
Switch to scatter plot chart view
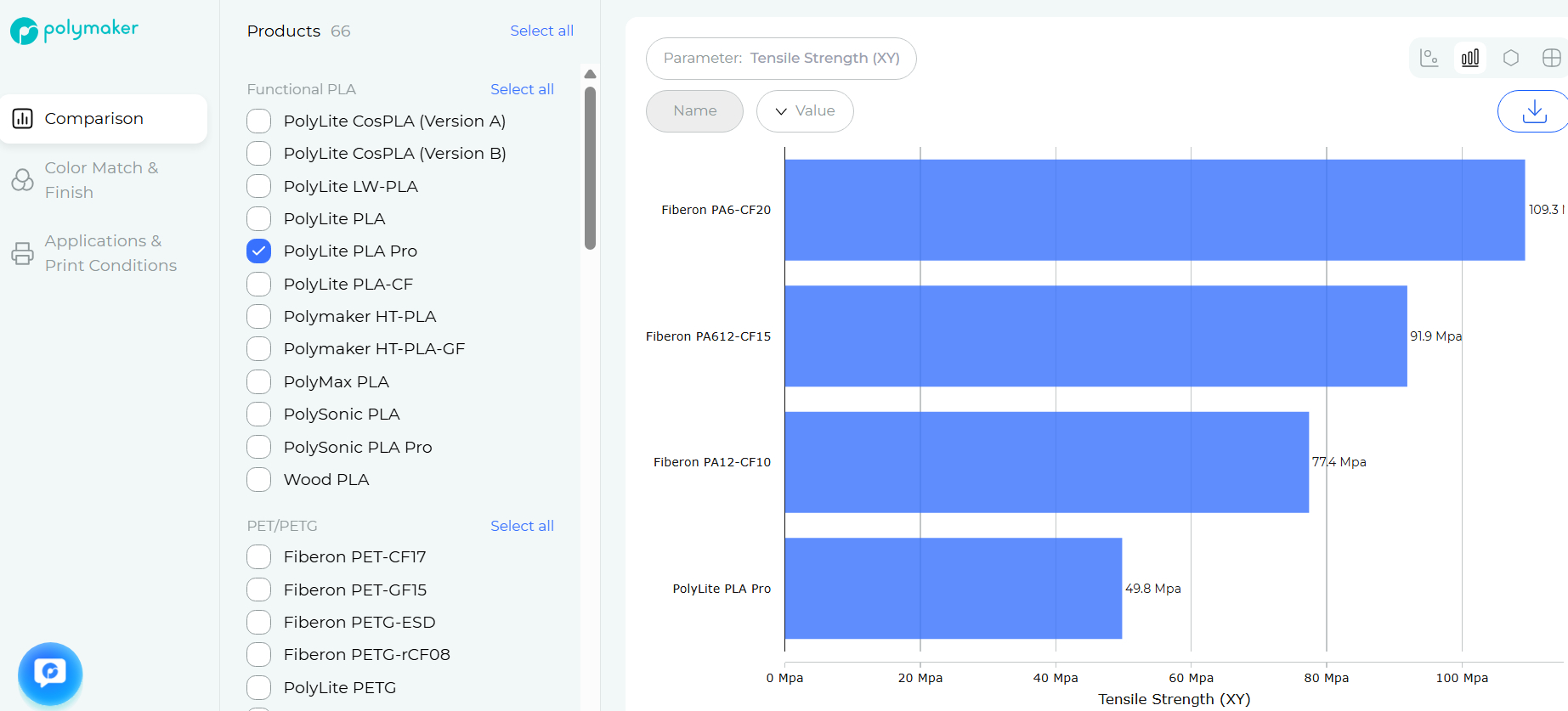tap(1429, 58)
